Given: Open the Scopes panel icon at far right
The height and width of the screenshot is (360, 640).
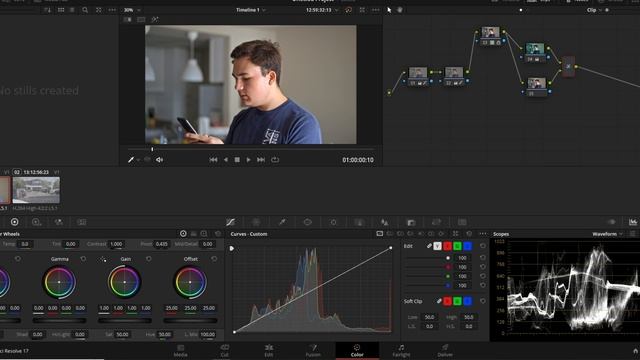Looking at the screenshot, I should tap(633, 222).
